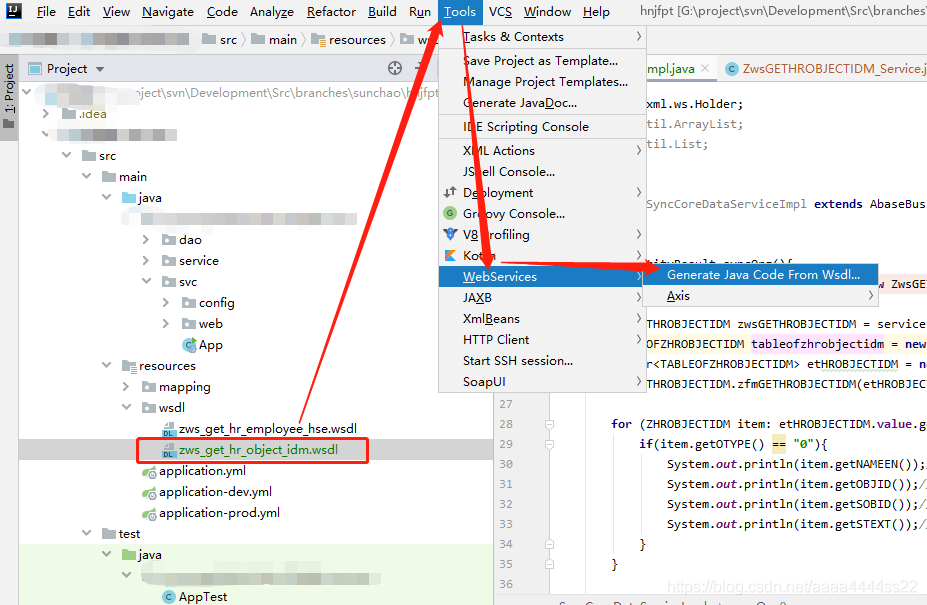Select the Groovy Console icon in Tools menu

[x=452, y=213]
